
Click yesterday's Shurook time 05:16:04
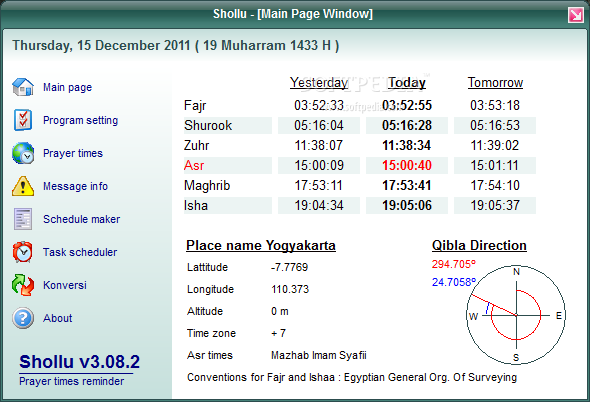pyautogui.click(x=319, y=125)
